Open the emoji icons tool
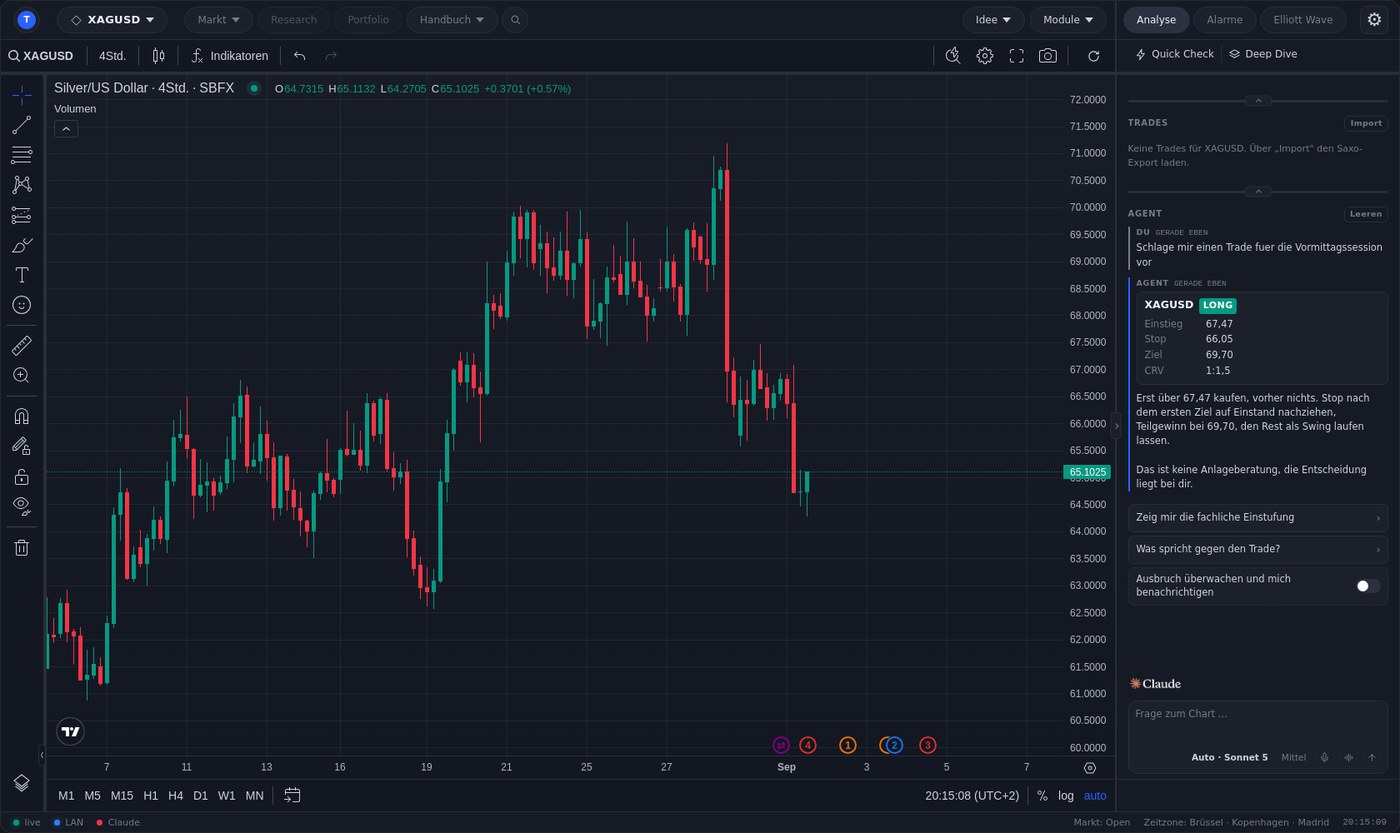 pyautogui.click(x=21, y=305)
